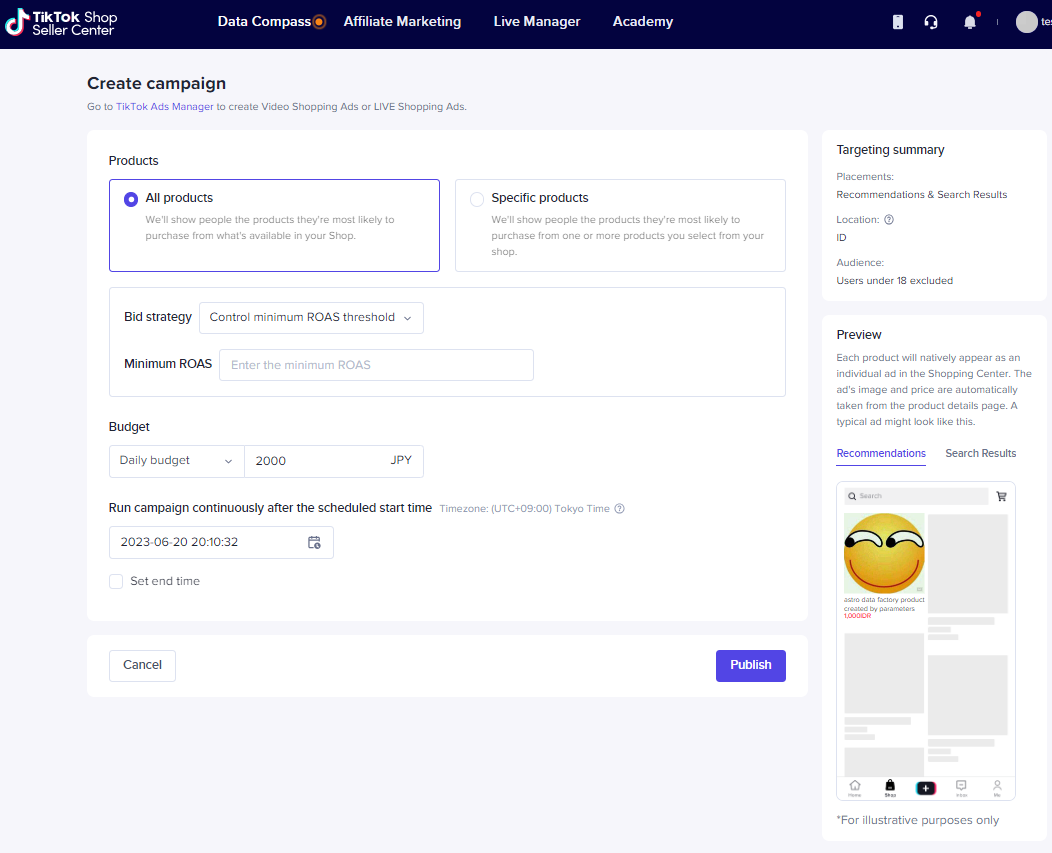Click the timezone info question mark icon
1052x853 pixels.
[619, 509]
